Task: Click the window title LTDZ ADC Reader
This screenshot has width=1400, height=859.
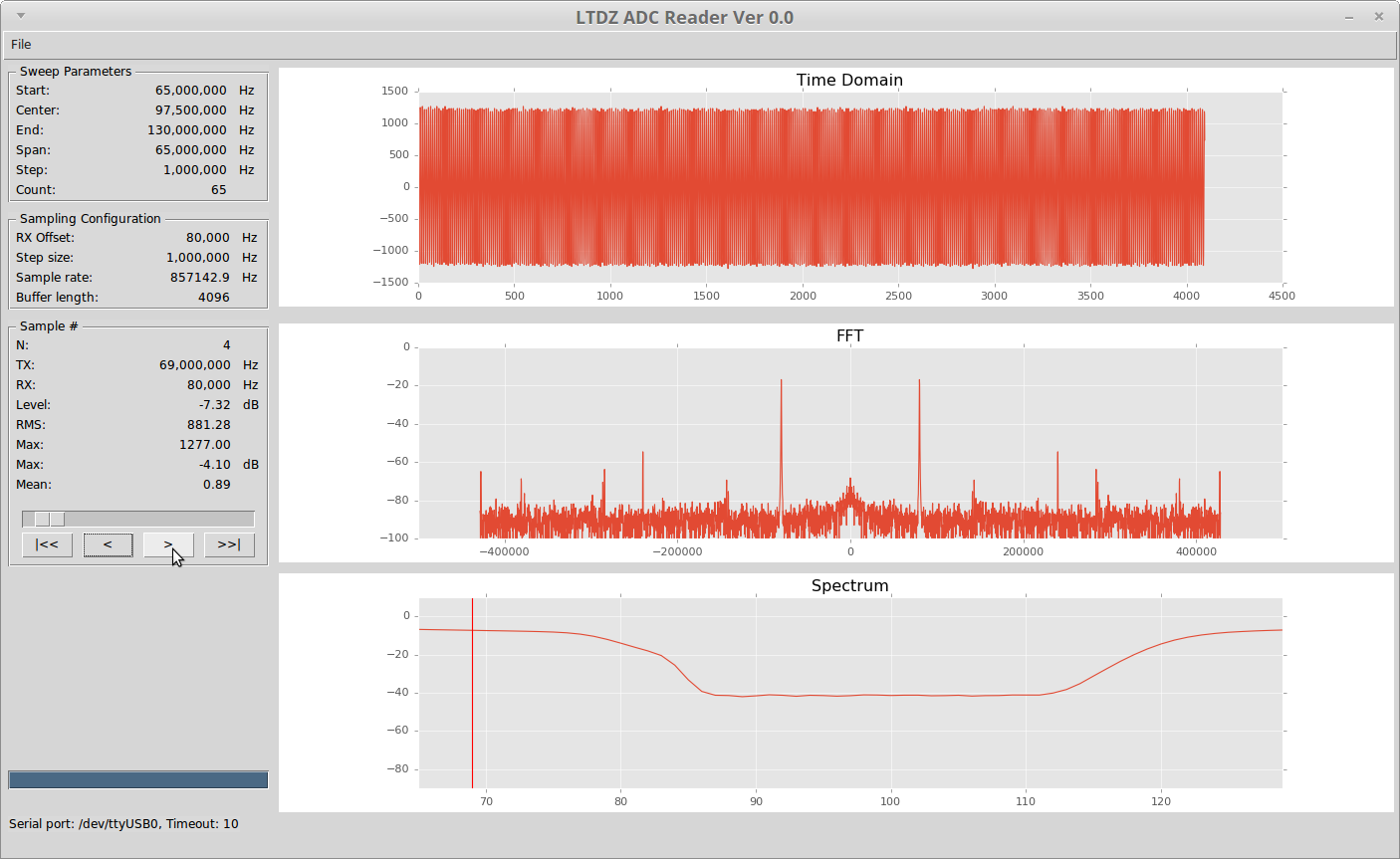Action: tap(684, 17)
